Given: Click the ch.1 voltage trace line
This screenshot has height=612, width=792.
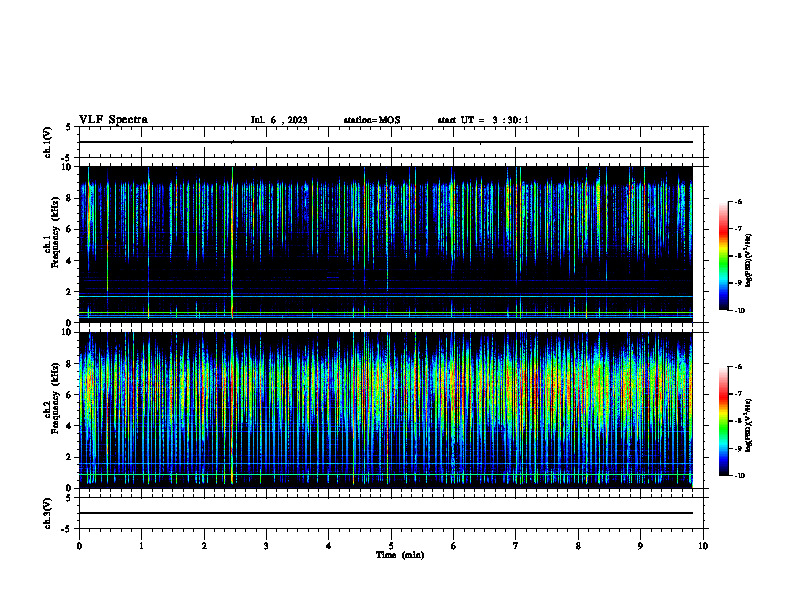Looking at the screenshot, I should click(385, 142).
